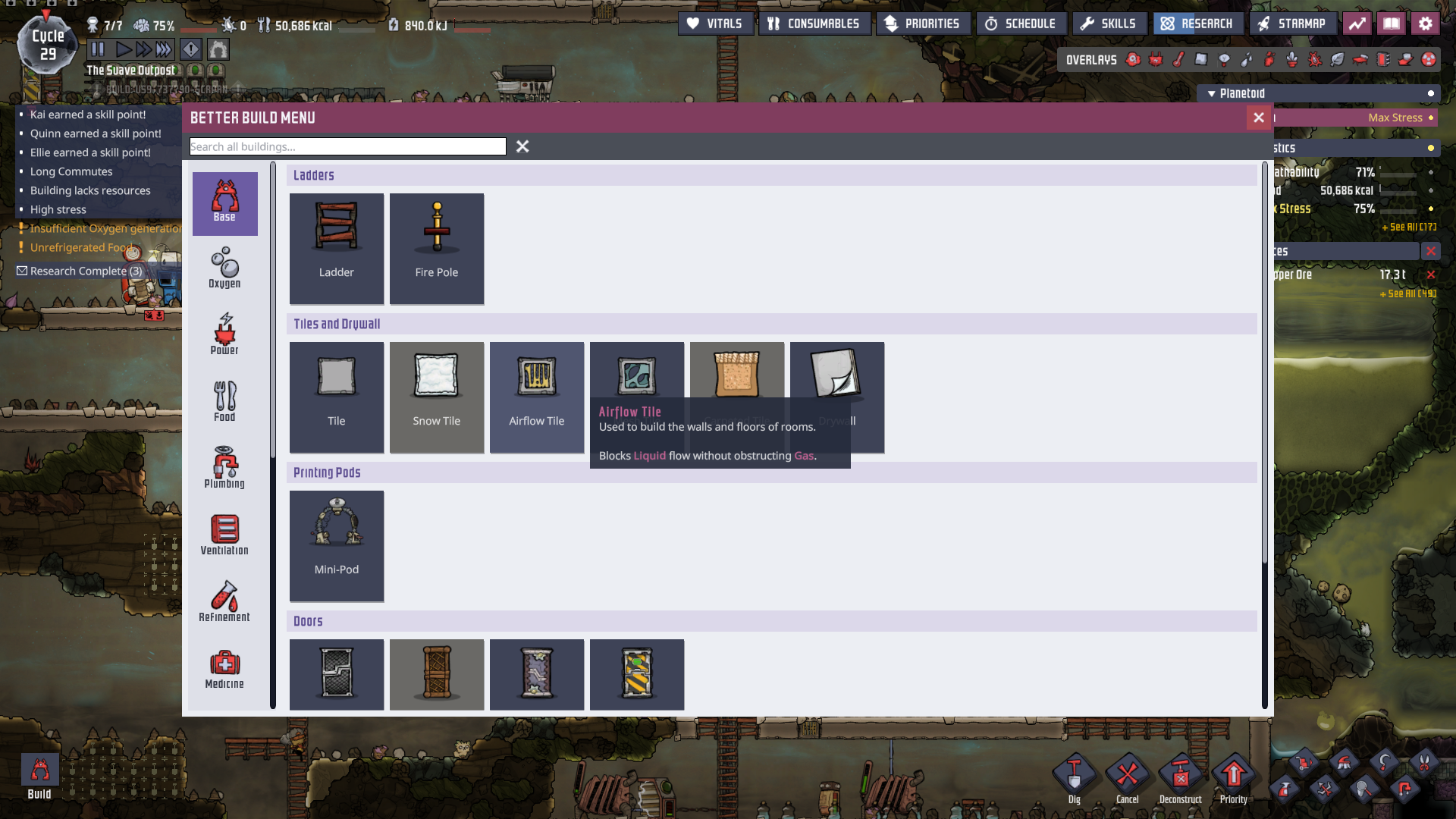Close the pinned resources panel

tap(1431, 251)
